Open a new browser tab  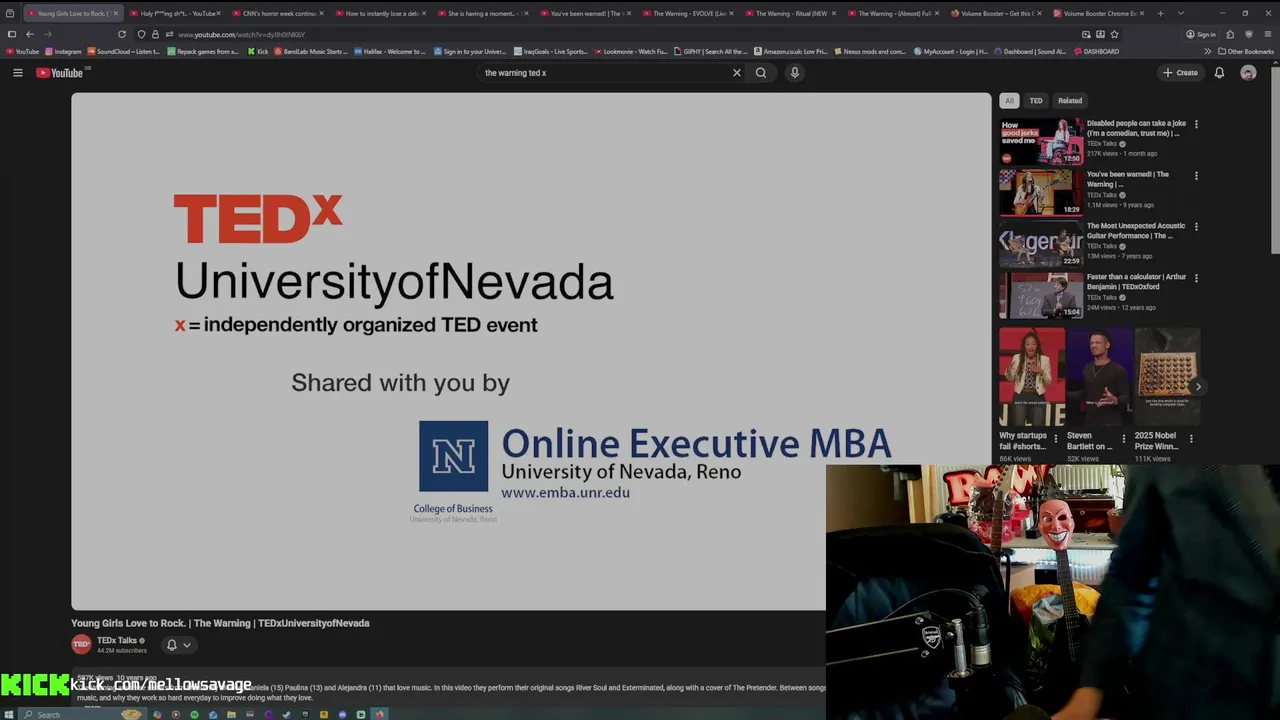tap(1160, 13)
